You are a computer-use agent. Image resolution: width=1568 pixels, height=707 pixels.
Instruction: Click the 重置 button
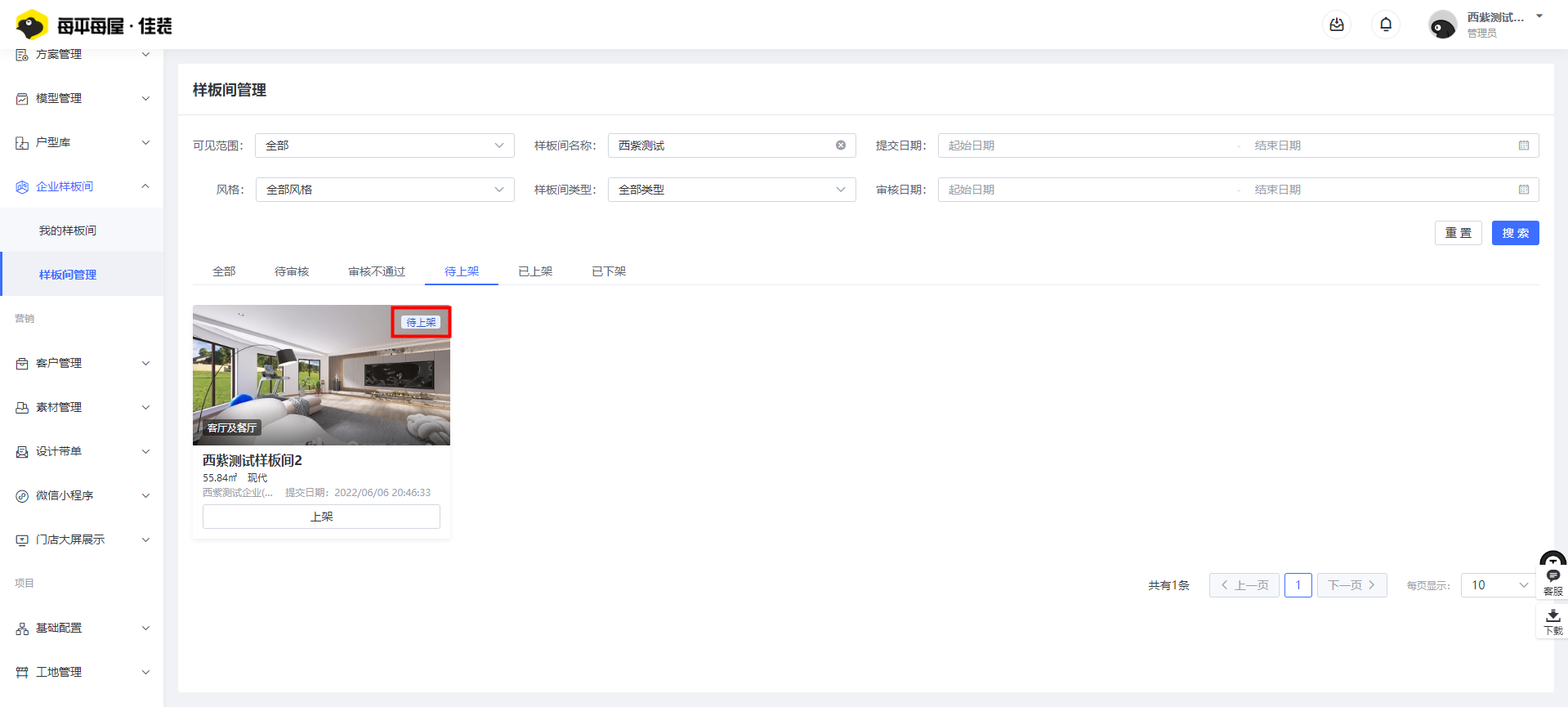(1459, 233)
